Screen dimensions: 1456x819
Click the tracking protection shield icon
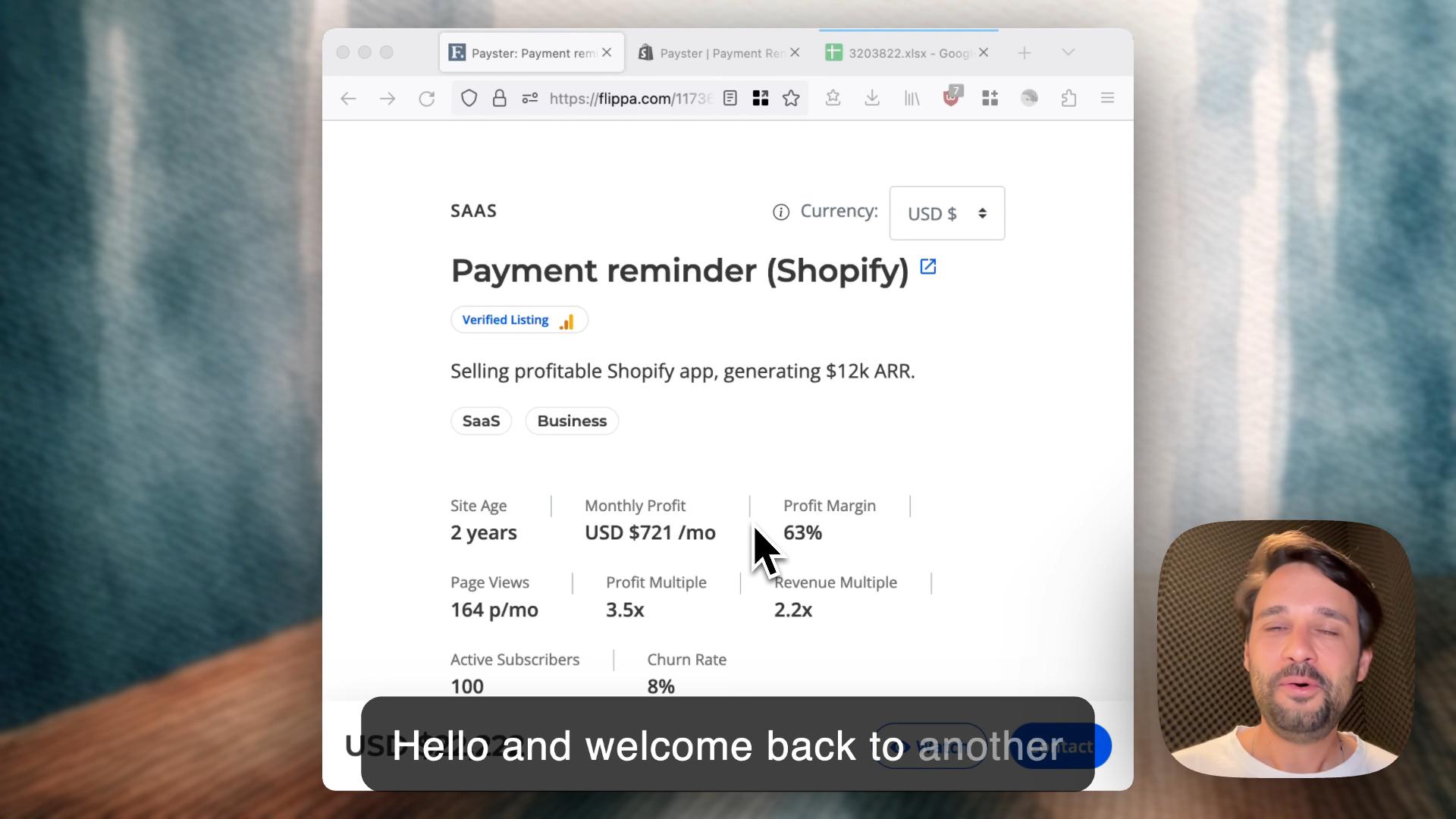469,99
